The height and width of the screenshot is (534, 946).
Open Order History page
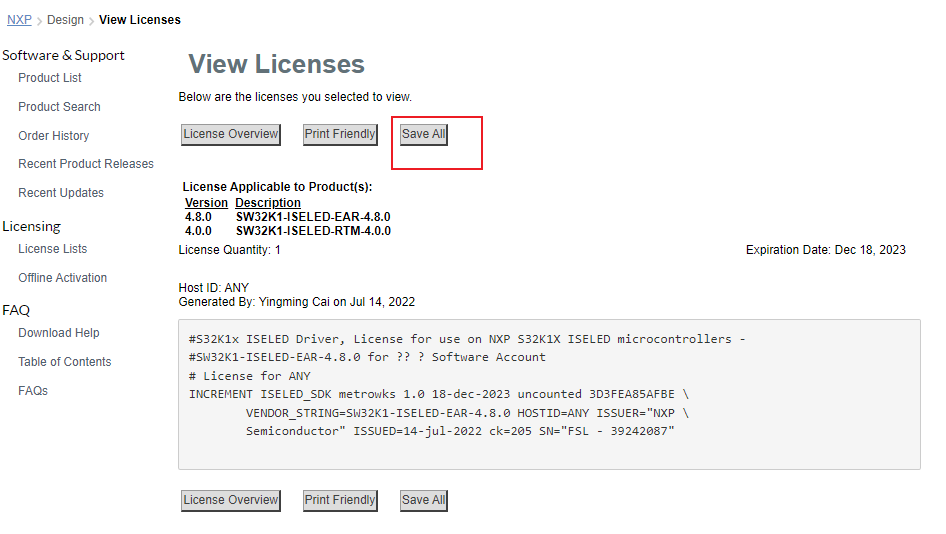point(53,136)
